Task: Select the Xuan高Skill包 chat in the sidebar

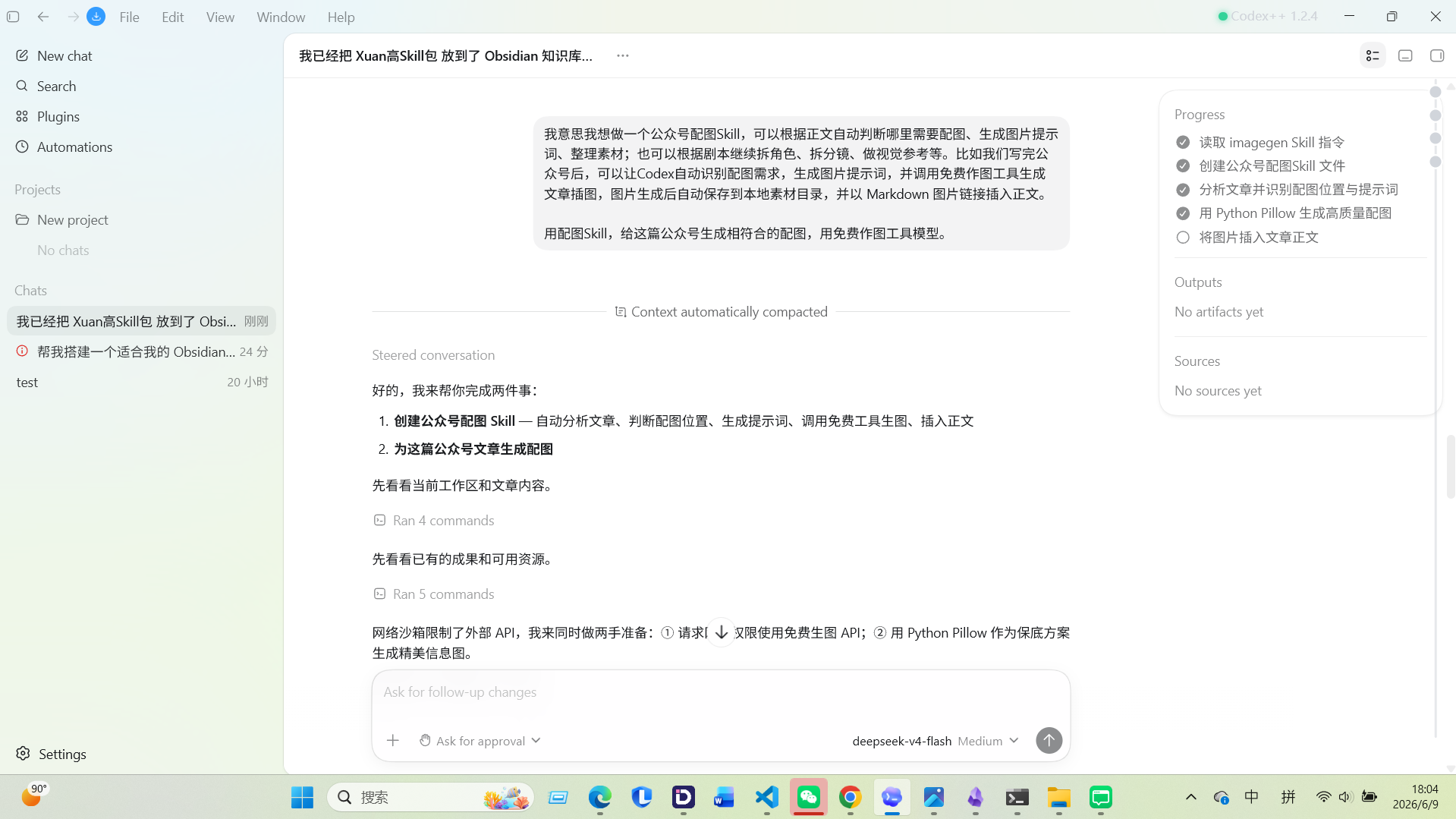Action: tap(141, 321)
